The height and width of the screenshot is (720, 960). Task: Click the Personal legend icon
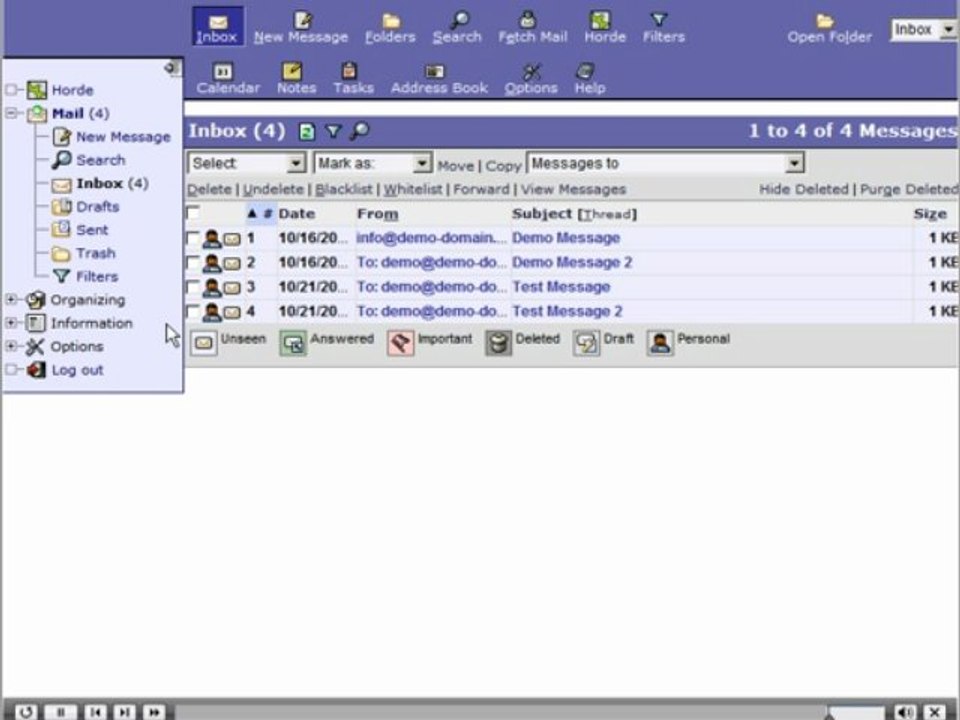coord(660,343)
